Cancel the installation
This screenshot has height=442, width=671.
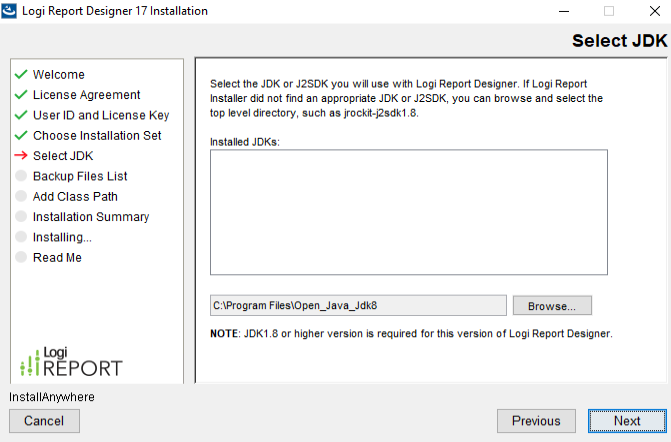pyautogui.click(x=44, y=421)
